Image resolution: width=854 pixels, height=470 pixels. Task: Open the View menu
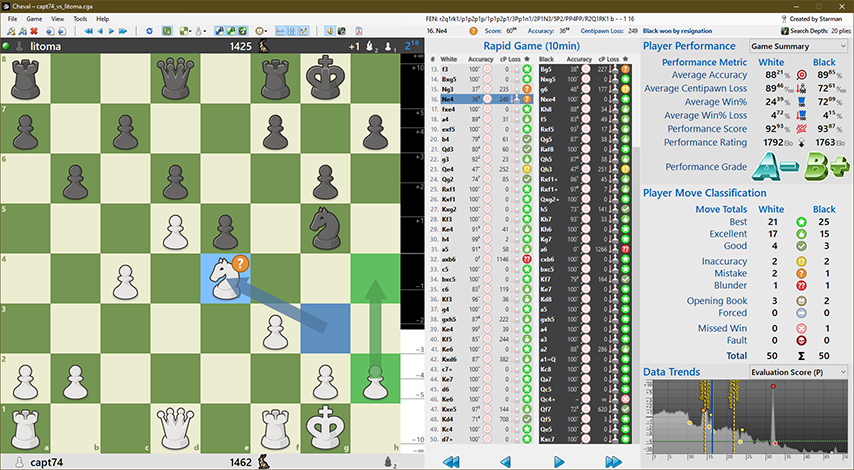click(56, 19)
